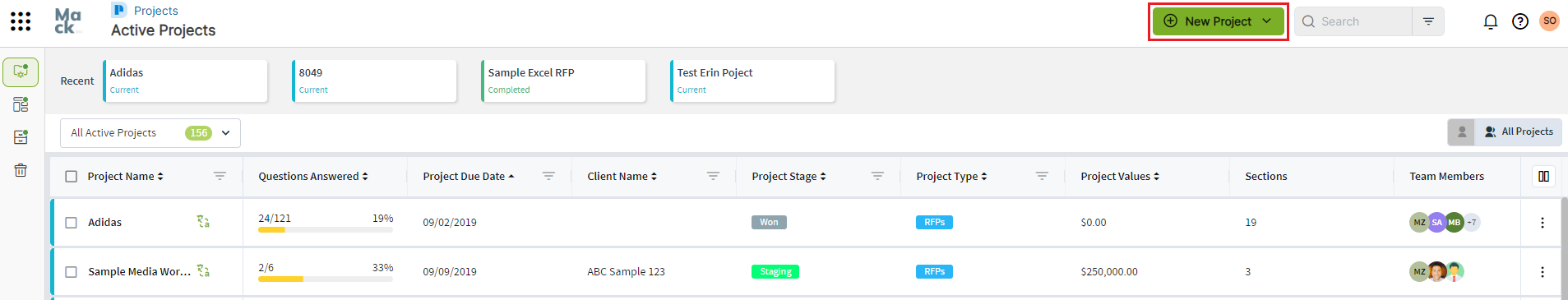Click the sync icon beside Adidas project
1568x300 pixels.
pyautogui.click(x=203, y=222)
